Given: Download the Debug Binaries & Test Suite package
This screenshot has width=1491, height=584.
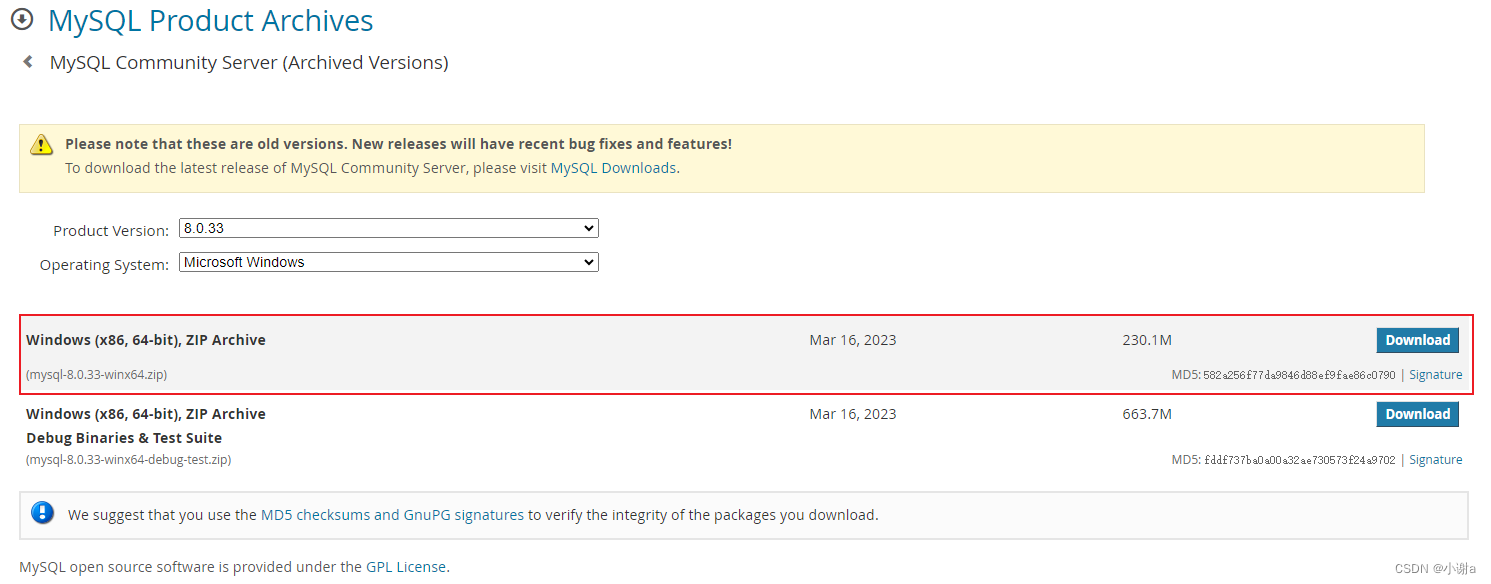Looking at the screenshot, I should click(x=1417, y=414).
